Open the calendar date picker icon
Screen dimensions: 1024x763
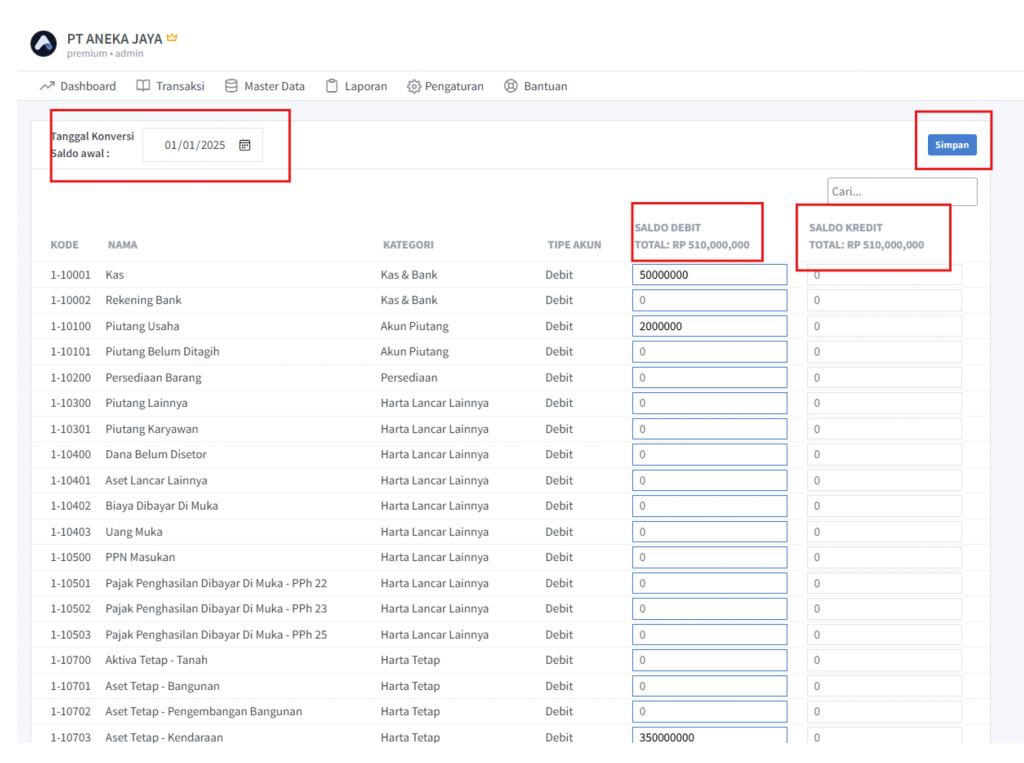245,145
